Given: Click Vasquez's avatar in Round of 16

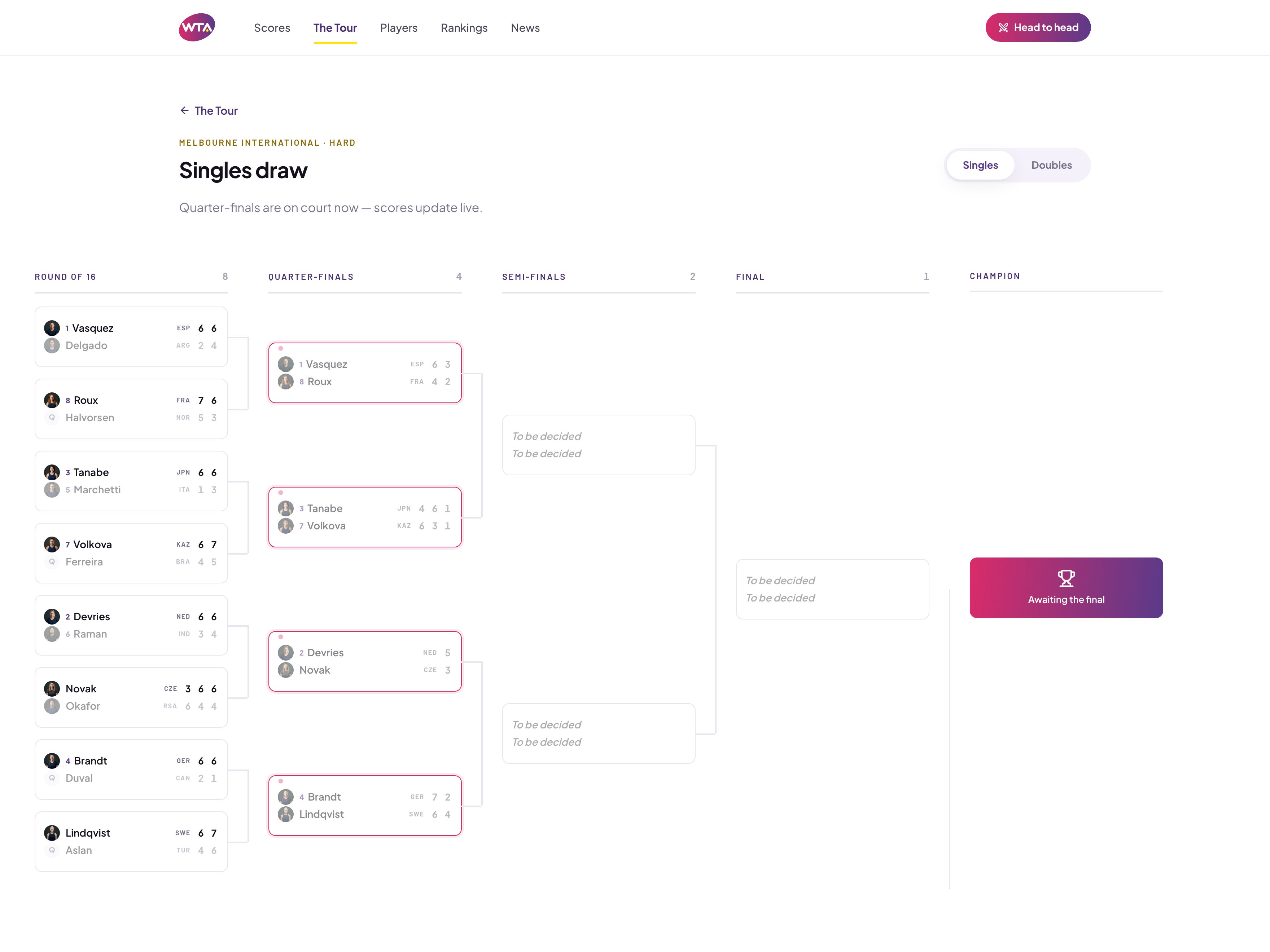Looking at the screenshot, I should point(52,328).
